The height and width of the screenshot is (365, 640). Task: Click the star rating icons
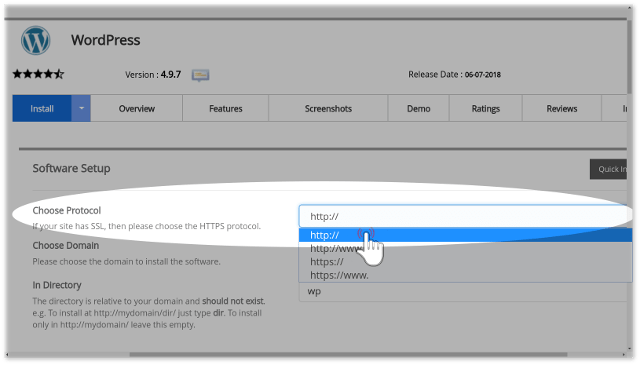[38, 74]
